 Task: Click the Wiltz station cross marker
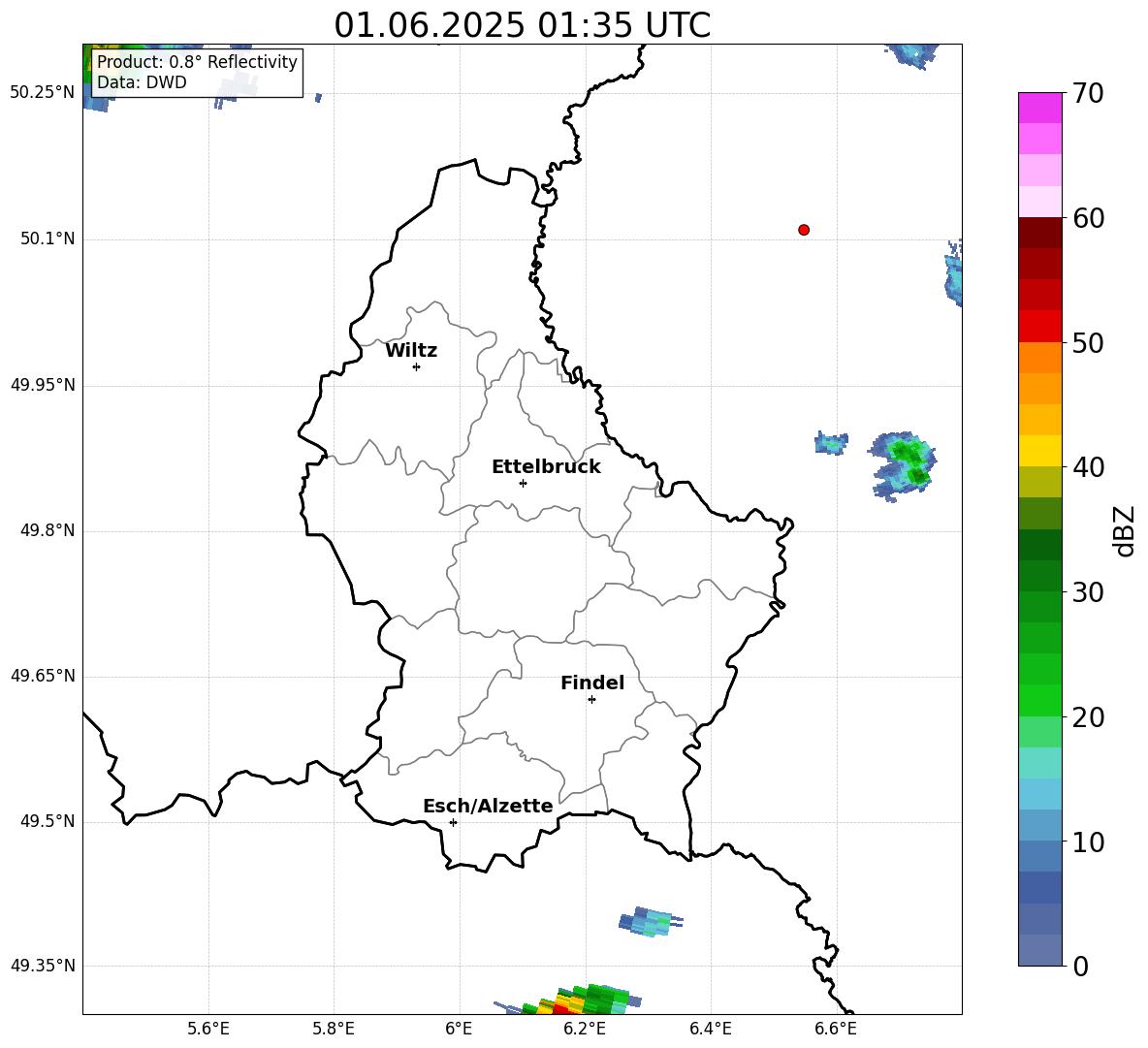coord(416,366)
